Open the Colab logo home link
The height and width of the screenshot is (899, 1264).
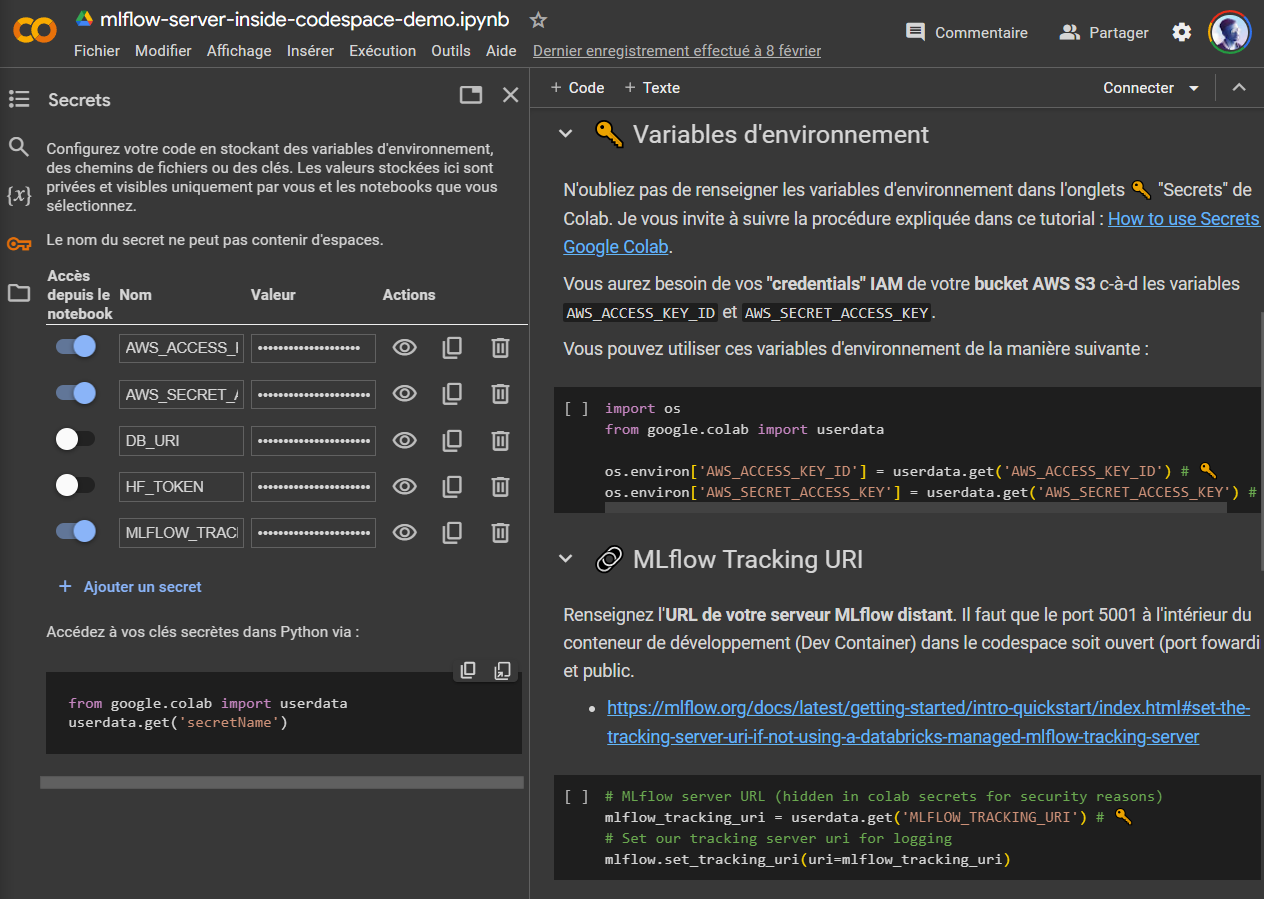coord(34,31)
